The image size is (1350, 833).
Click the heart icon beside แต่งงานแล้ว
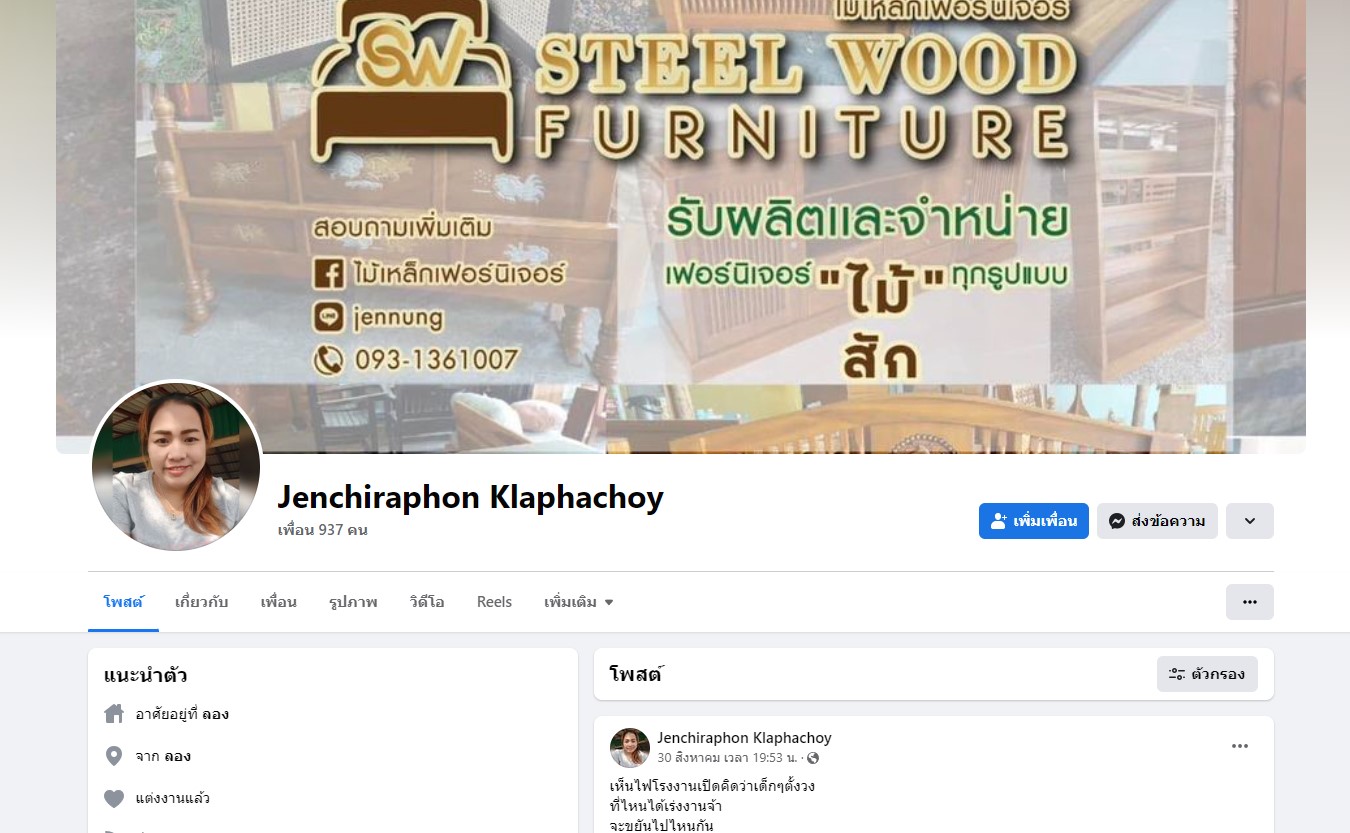(114, 798)
